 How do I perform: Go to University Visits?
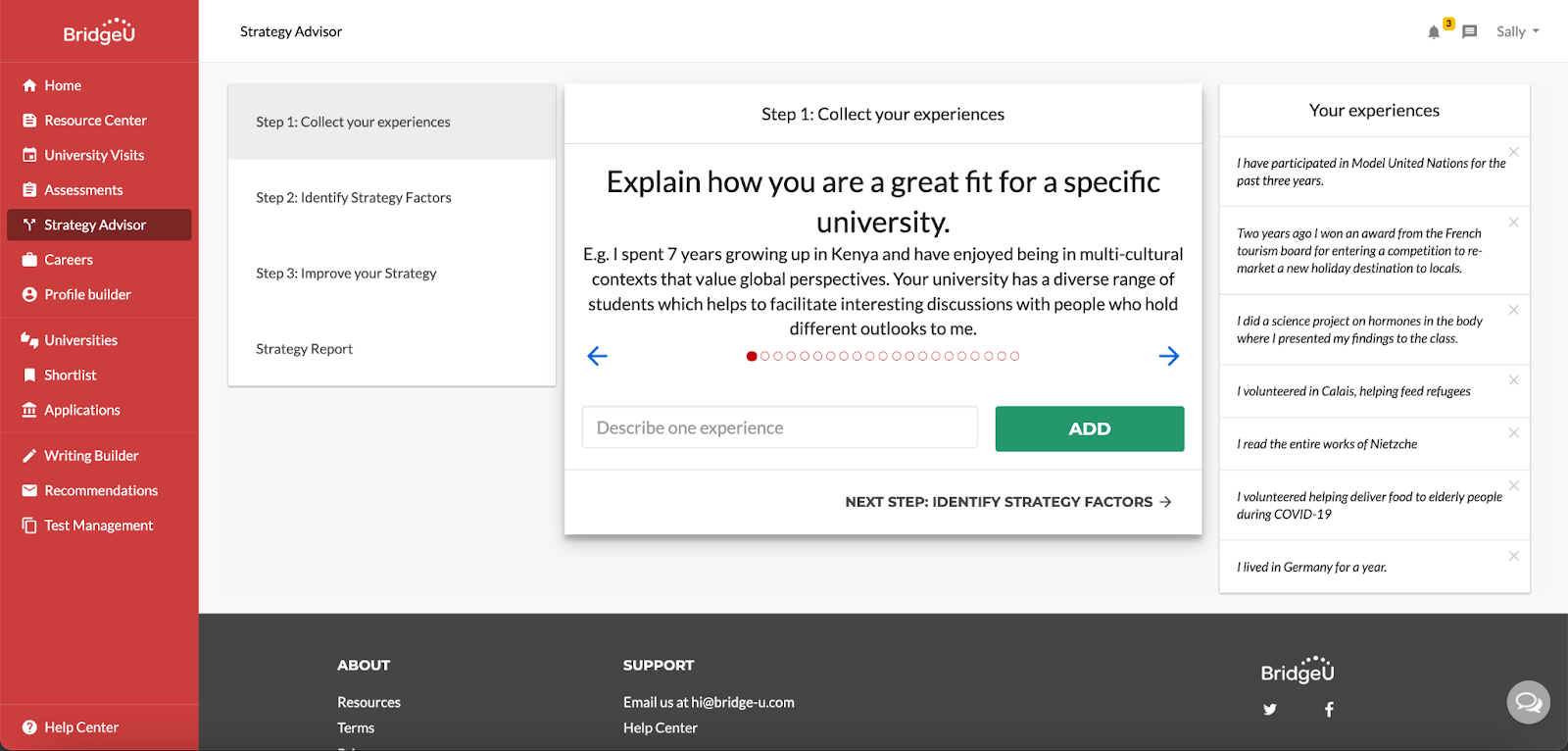[x=99, y=155]
